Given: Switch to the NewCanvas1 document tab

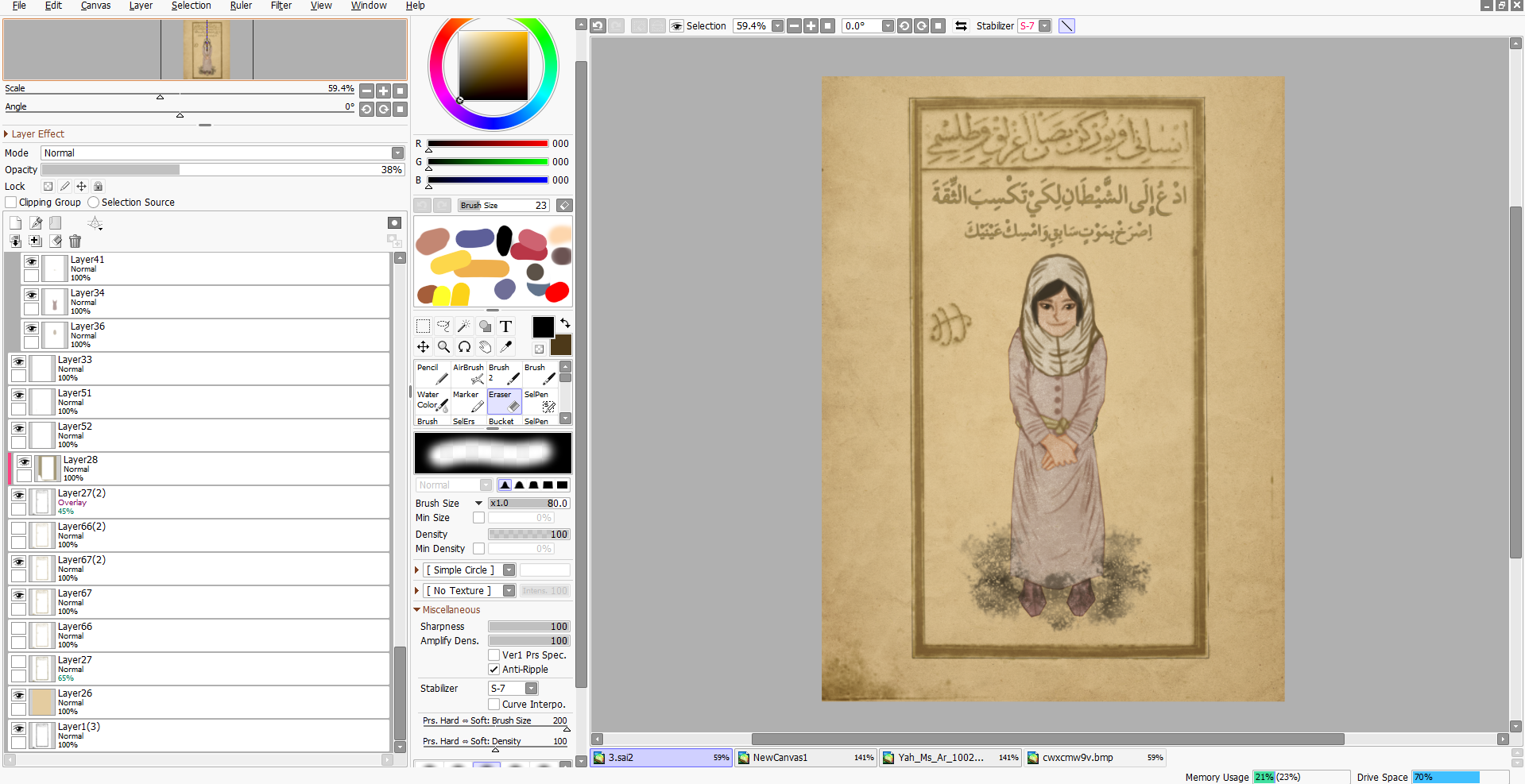Looking at the screenshot, I should pyautogui.click(x=806, y=758).
